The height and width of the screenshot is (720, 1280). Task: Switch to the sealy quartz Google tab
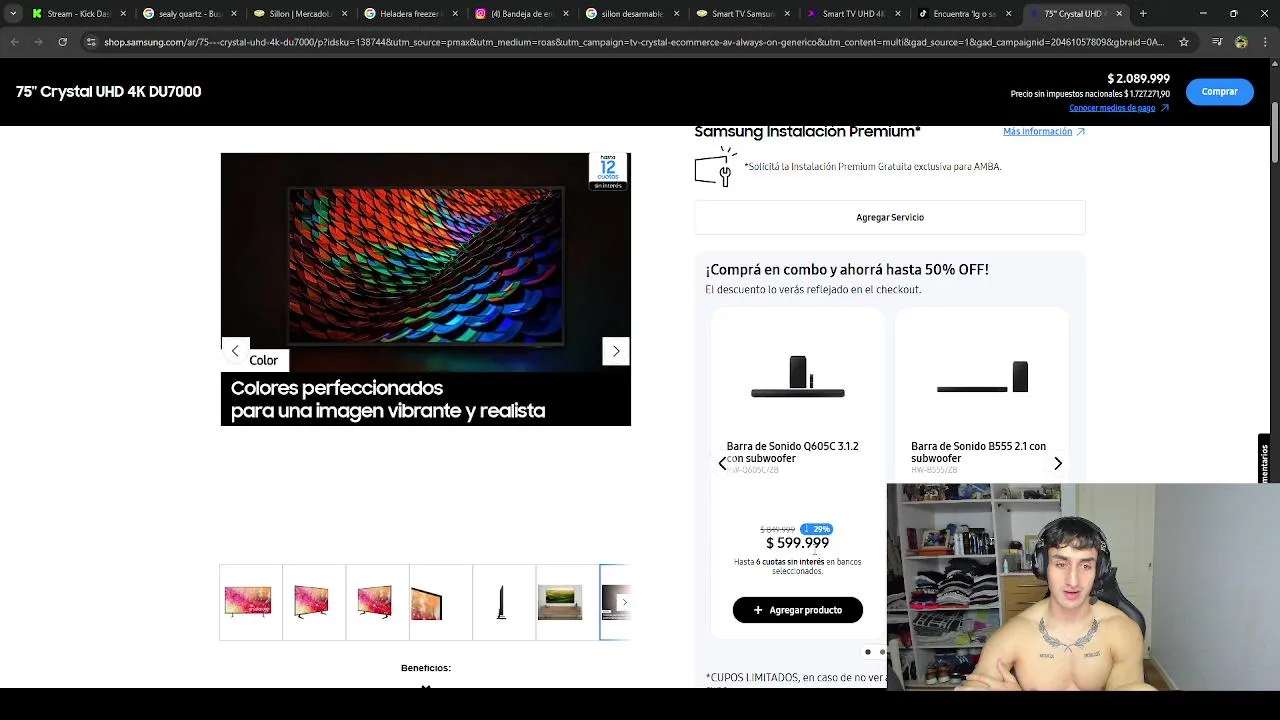pyautogui.click(x=189, y=14)
